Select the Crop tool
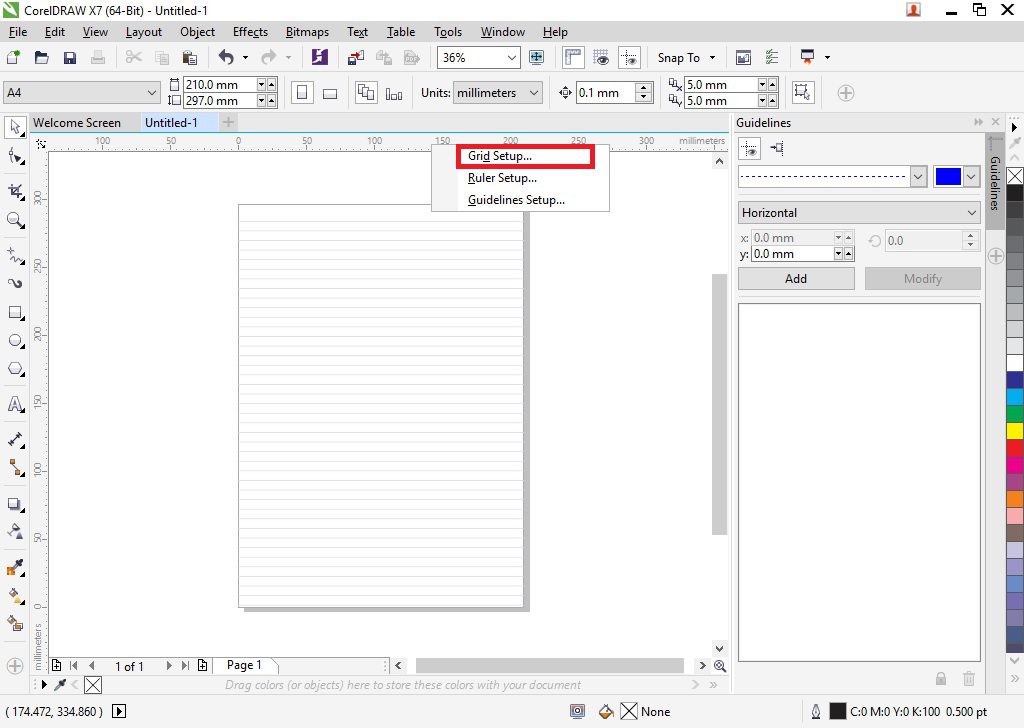 [15, 191]
